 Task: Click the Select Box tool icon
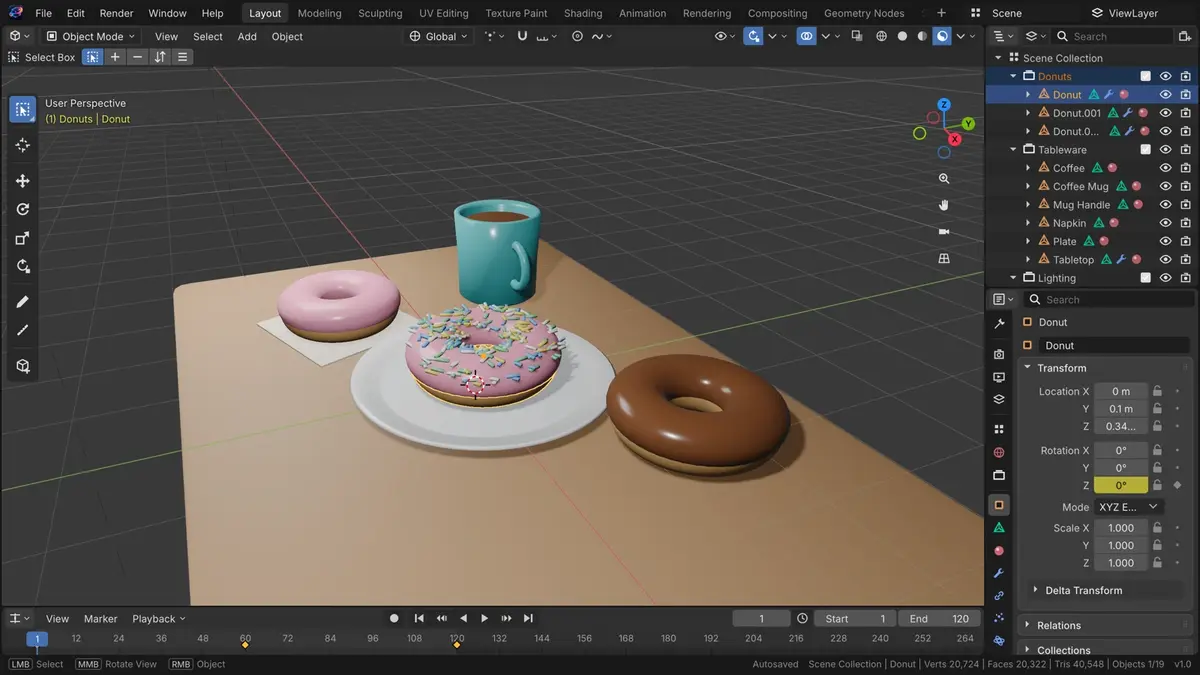point(23,110)
